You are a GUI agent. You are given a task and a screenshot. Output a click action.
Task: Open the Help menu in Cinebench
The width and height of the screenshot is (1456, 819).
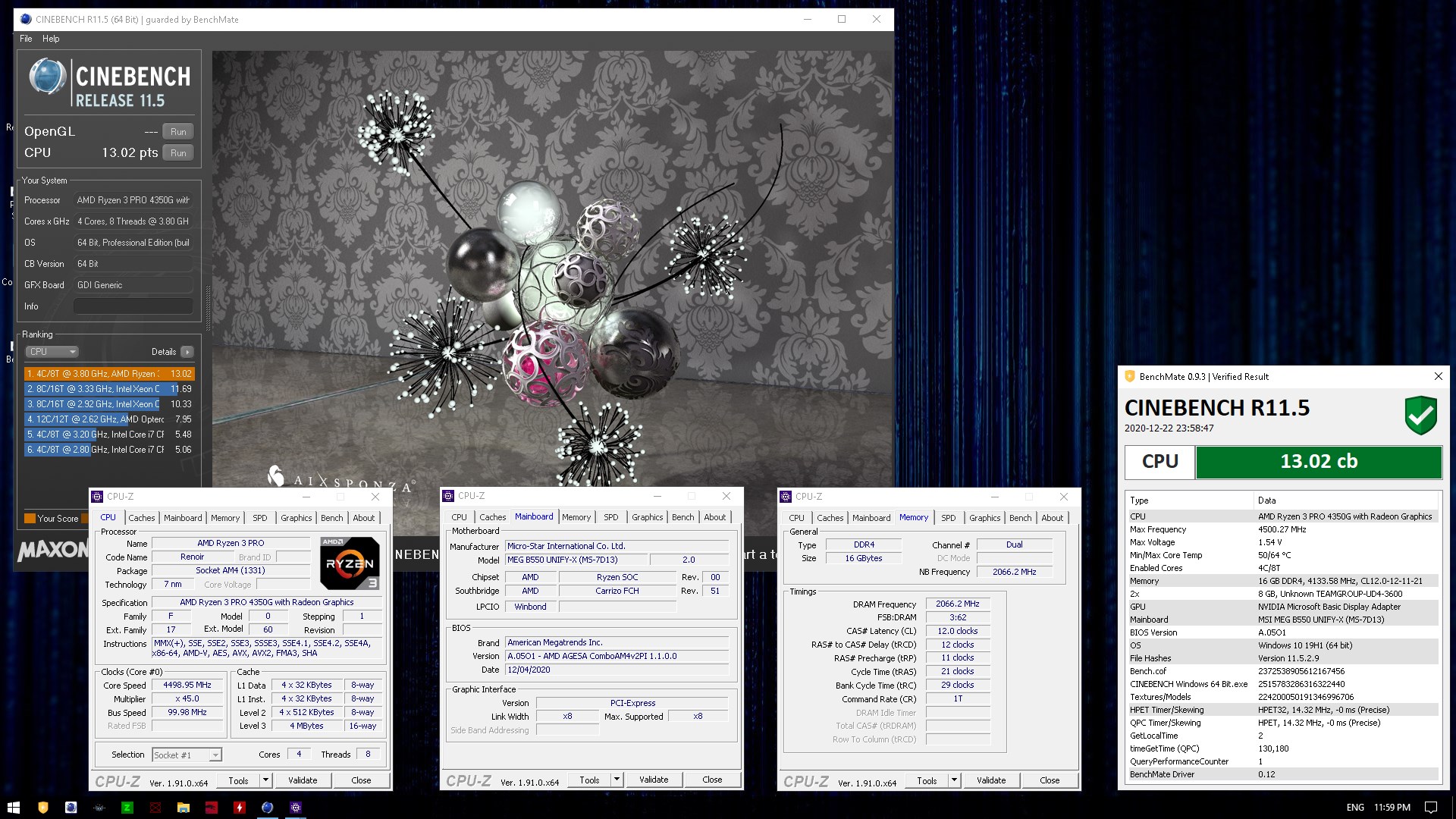[x=51, y=39]
